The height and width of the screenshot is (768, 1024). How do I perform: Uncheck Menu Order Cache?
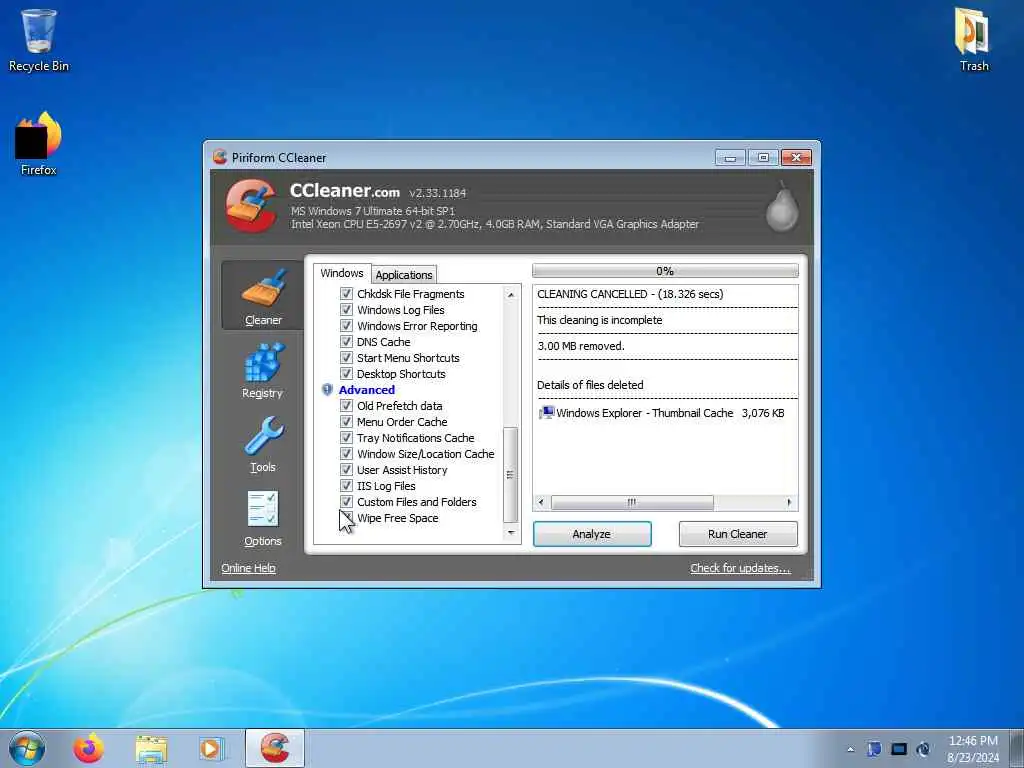[x=346, y=422]
